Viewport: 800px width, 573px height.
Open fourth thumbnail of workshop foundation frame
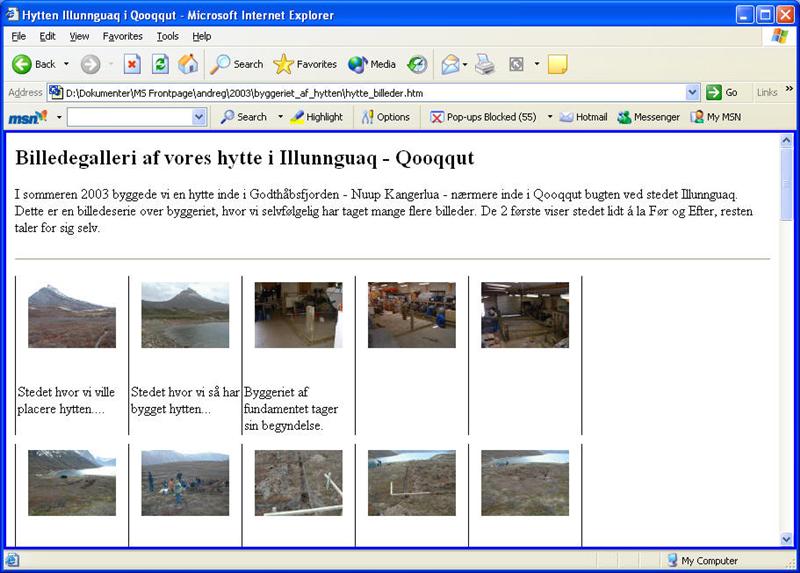point(412,315)
